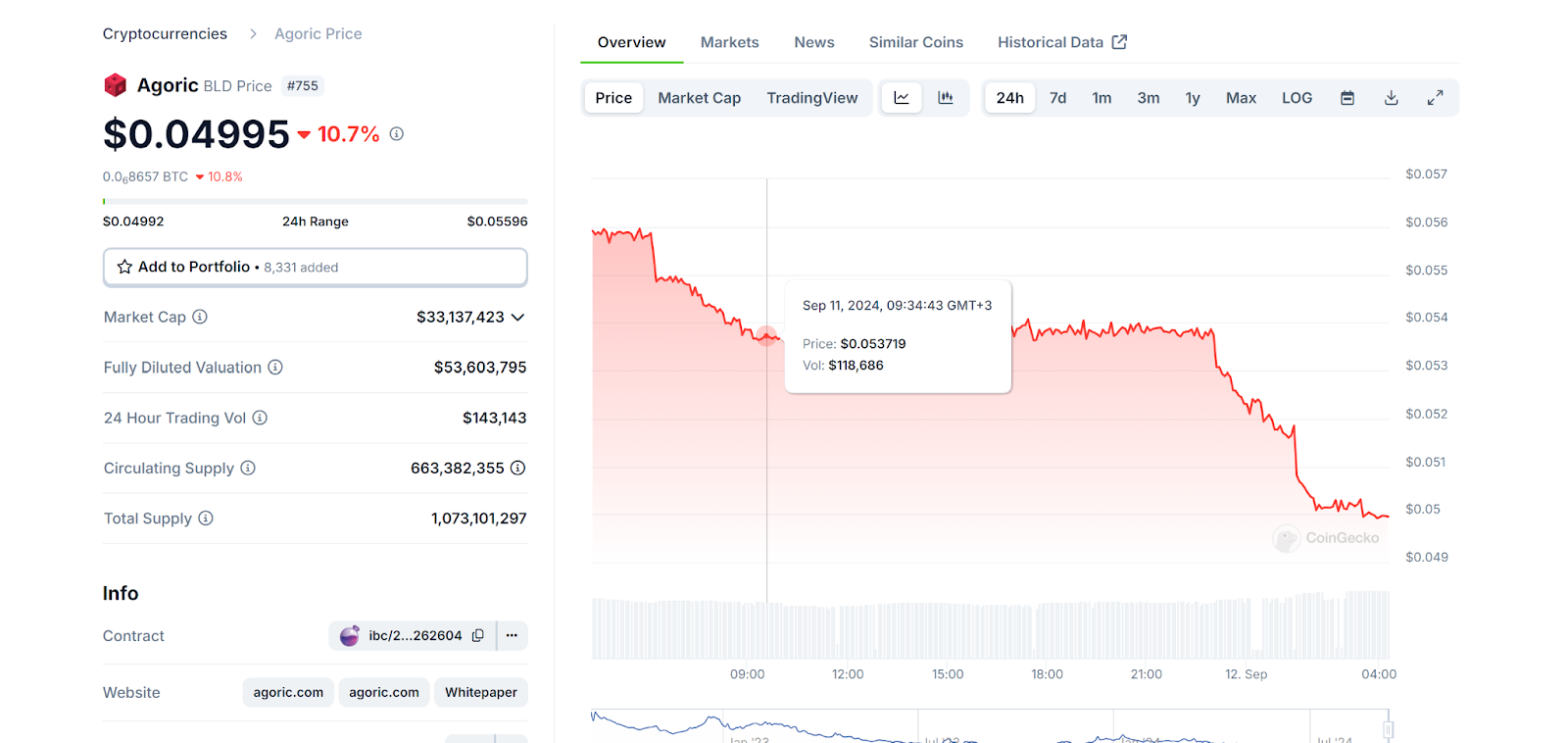Image resolution: width=1568 pixels, height=743 pixels.
Task: Click the star icon in Add to Portfolio
Action: [x=124, y=267]
